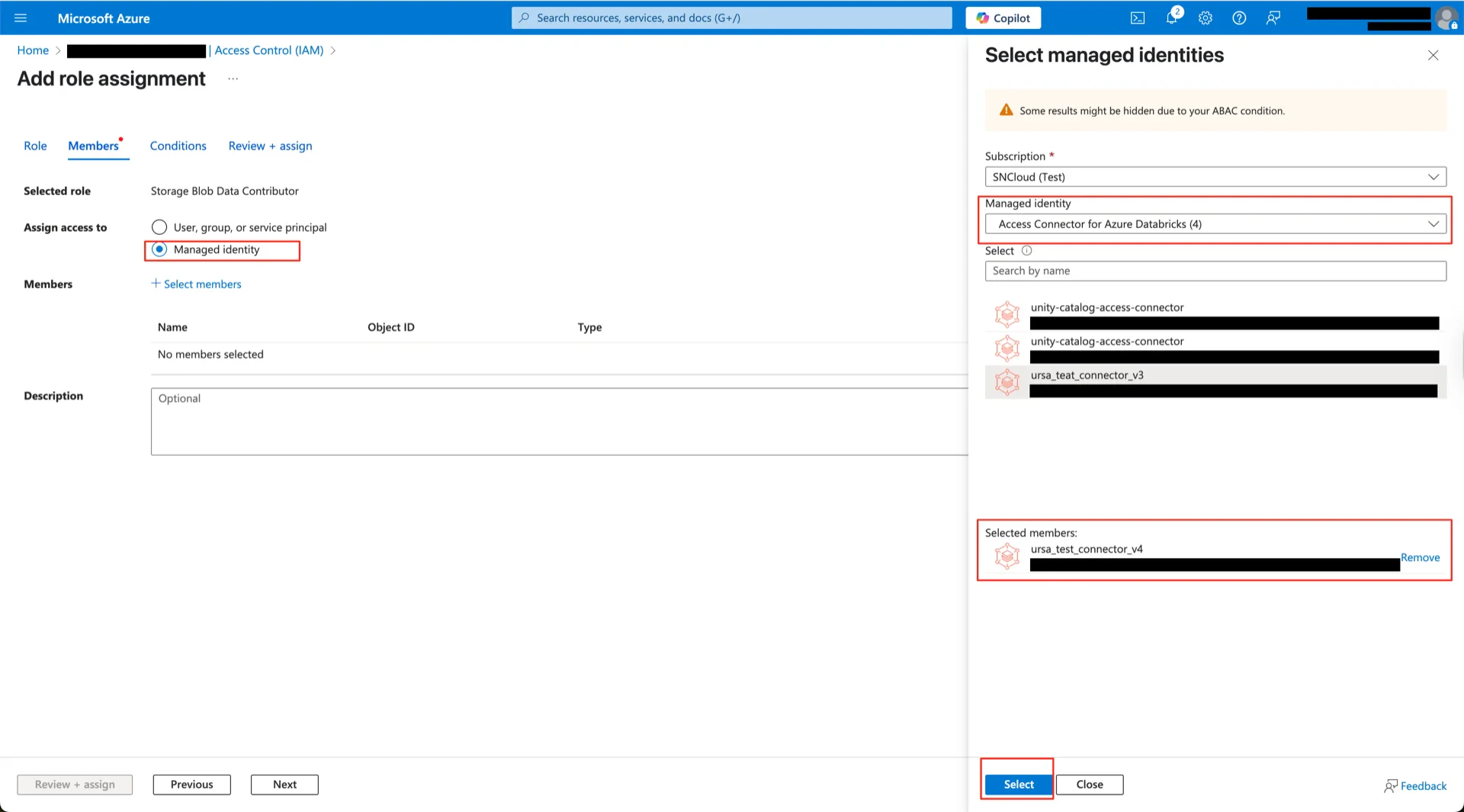This screenshot has height=812, width=1464.
Task: Open the help question mark icon
Action: pyautogui.click(x=1239, y=18)
